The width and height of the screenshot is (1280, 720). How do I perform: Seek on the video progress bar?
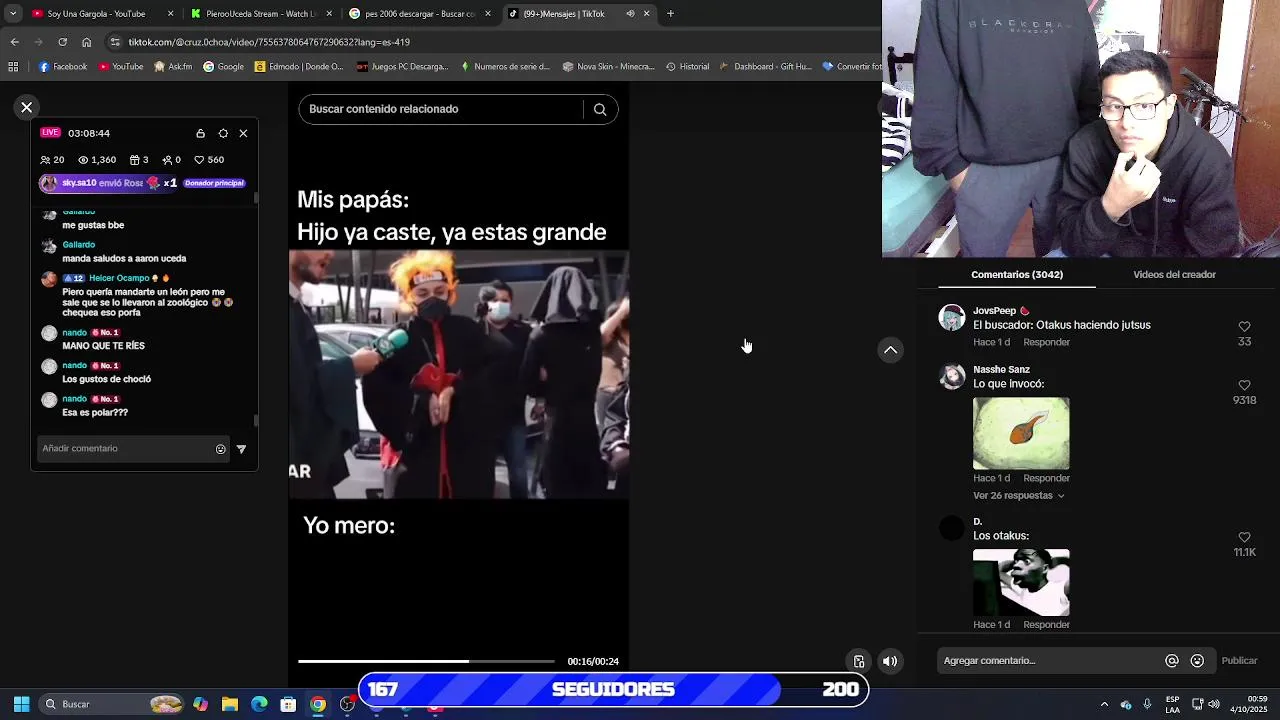(426, 661)
